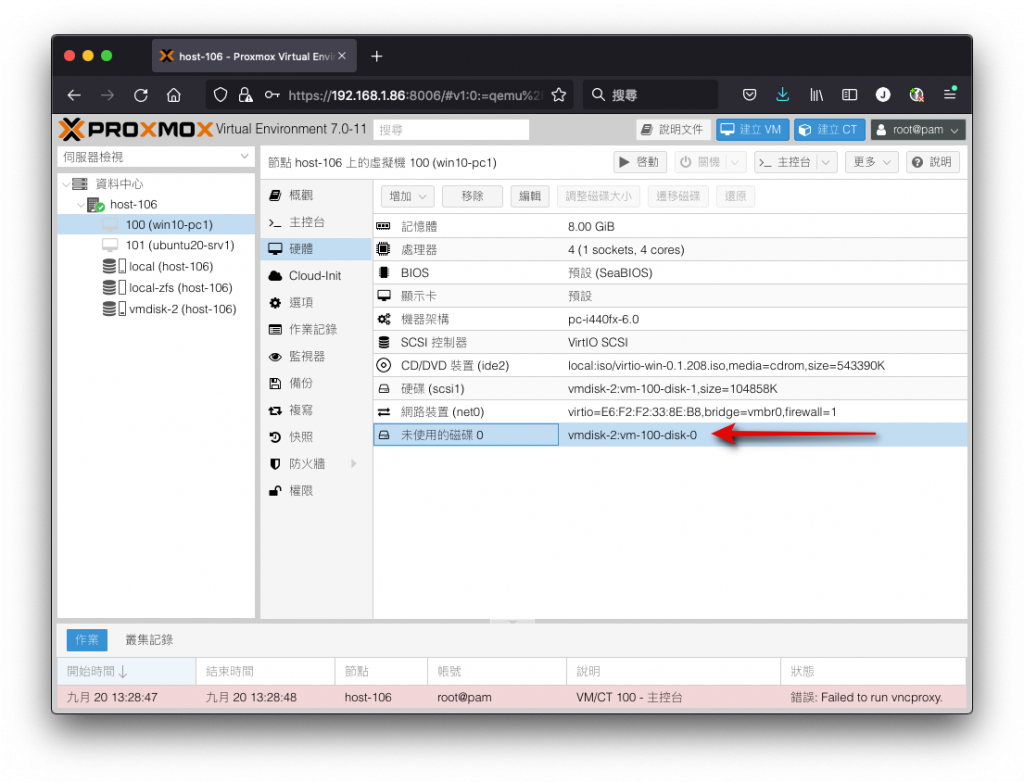Select CD/DVD 裝置 (ide2) row

point(670,365)
